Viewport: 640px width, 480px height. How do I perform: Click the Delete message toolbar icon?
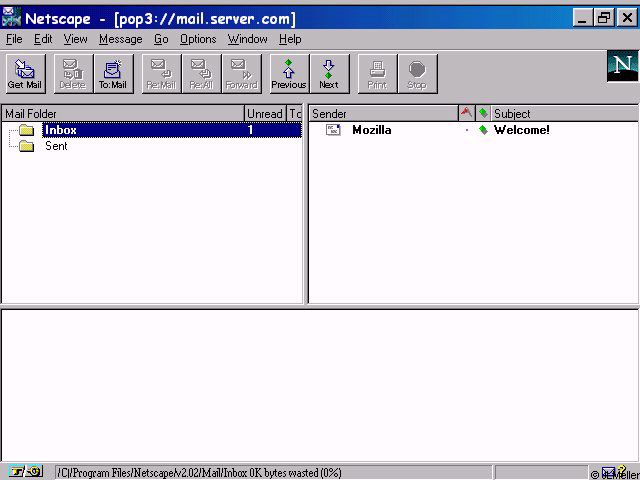tap(73, 74)
